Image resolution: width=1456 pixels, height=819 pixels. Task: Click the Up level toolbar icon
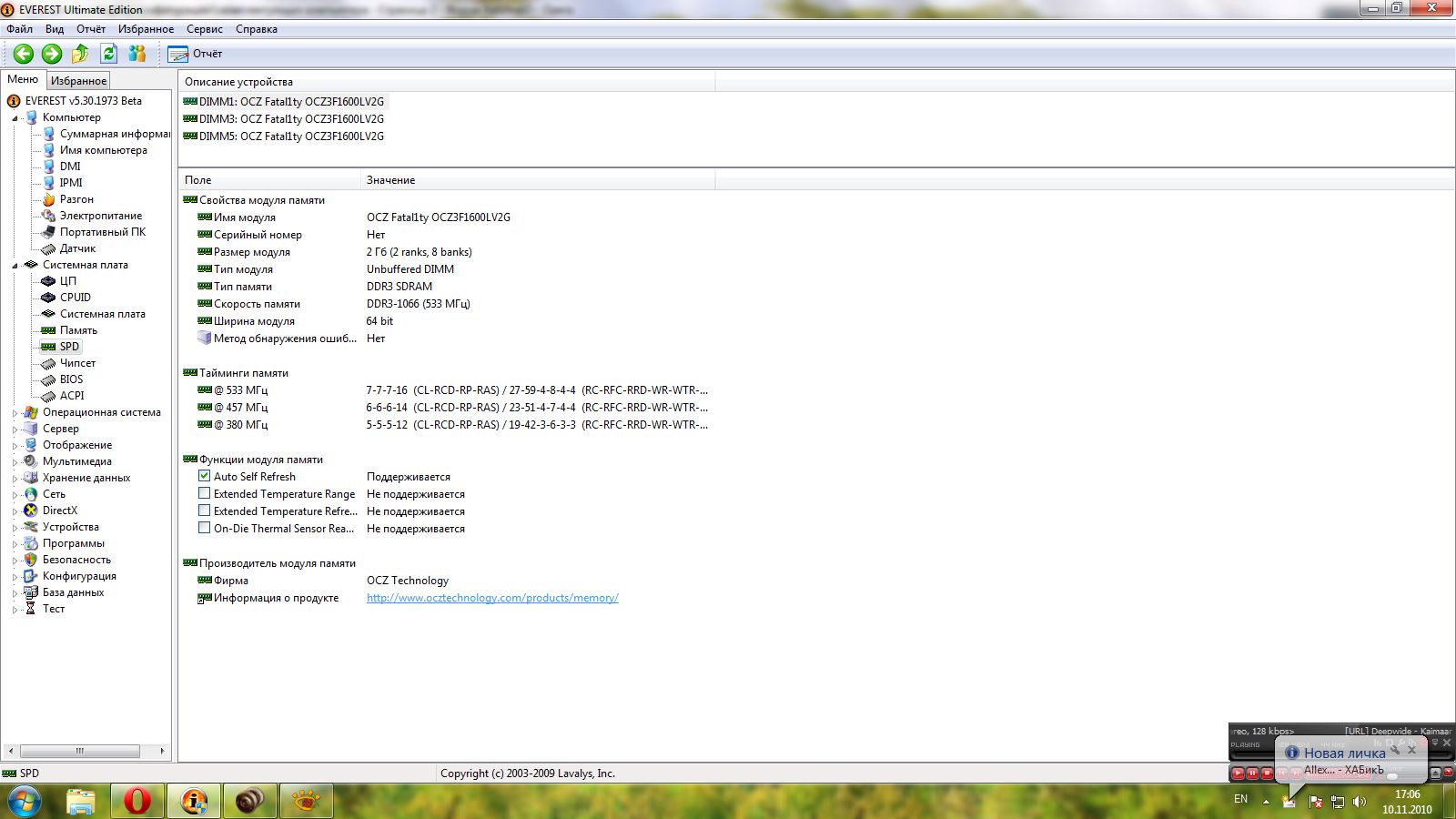pos(80,54)
